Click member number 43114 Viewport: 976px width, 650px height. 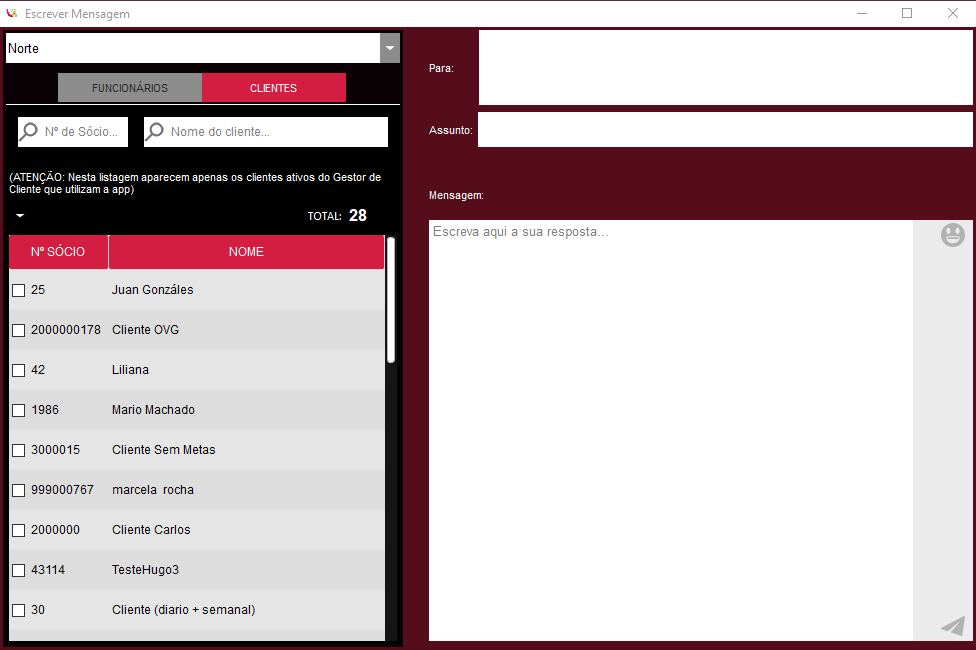click(48, 570)
